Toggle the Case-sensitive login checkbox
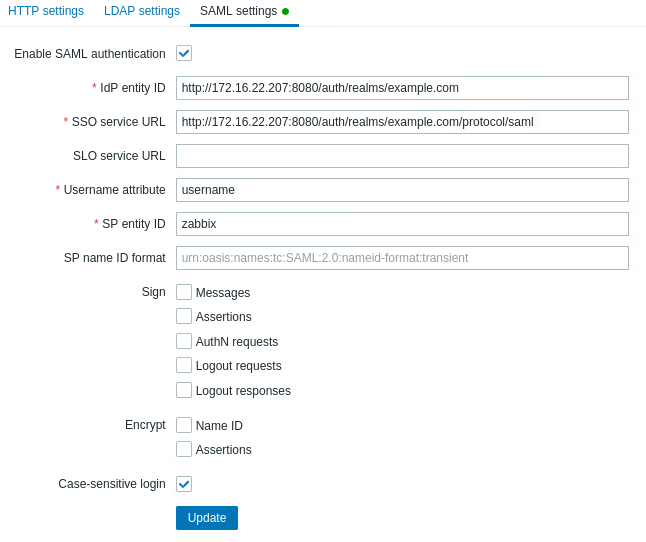646x542 pixels. [184, 484]
